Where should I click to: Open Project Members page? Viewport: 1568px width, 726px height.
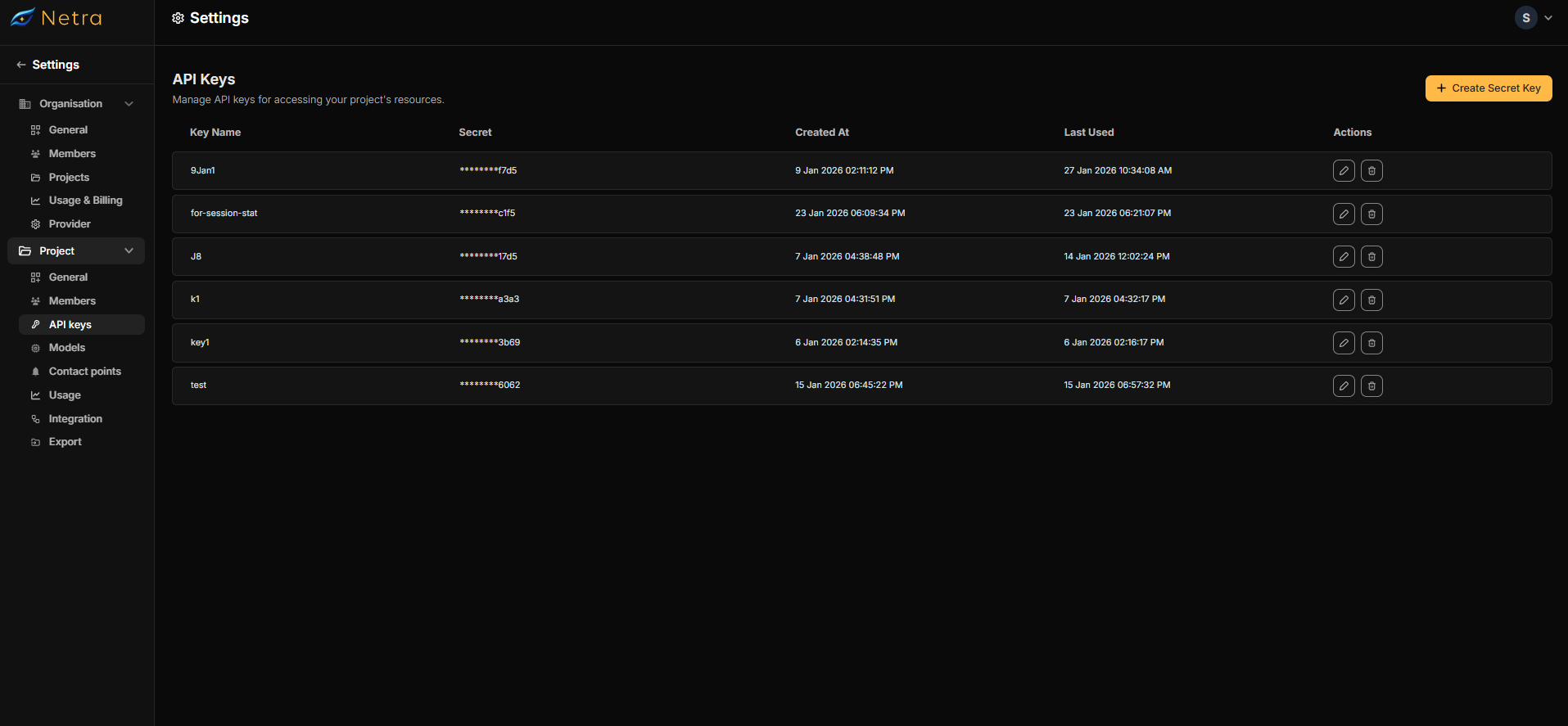click(72, 301)
